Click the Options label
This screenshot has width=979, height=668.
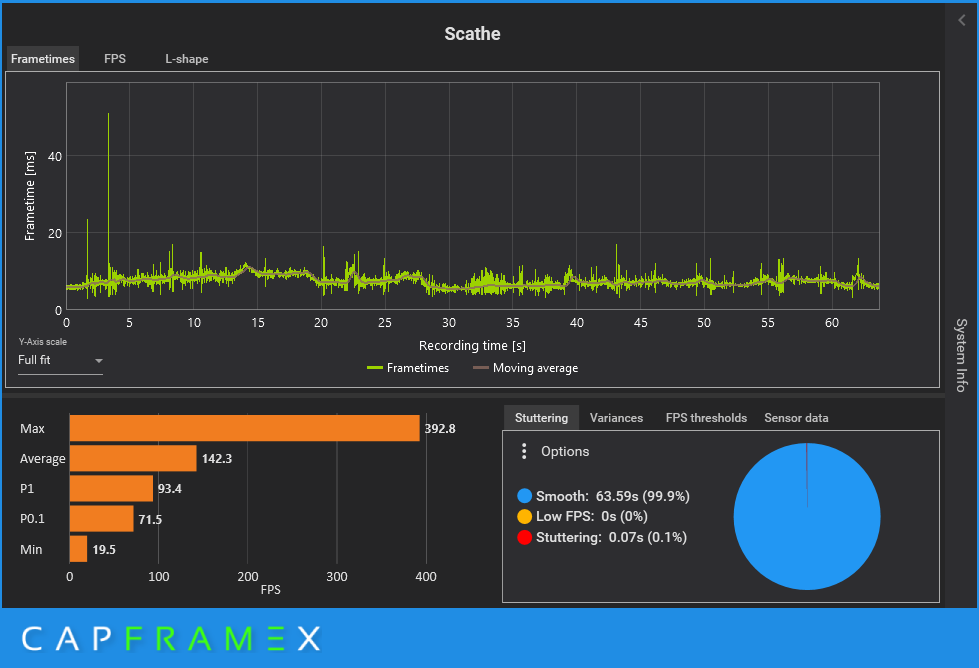[565, 451]
